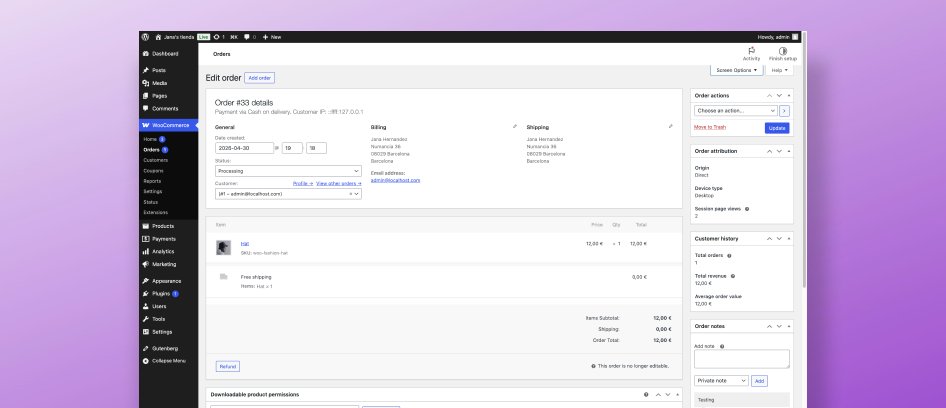Click the help icon beside Add note

click(722, 346)
